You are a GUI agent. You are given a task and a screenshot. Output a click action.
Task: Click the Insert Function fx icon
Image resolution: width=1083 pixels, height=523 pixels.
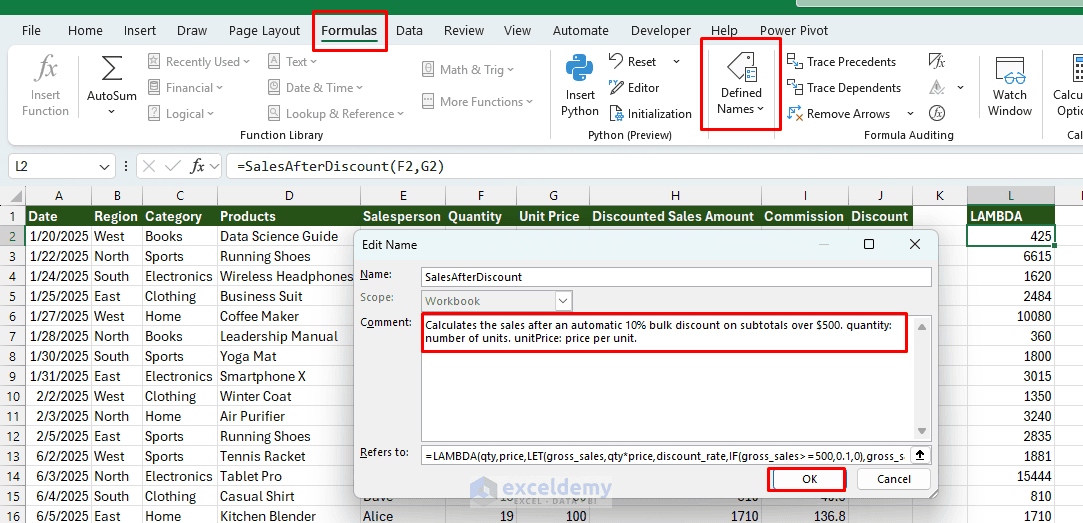(x=46, y=69)
